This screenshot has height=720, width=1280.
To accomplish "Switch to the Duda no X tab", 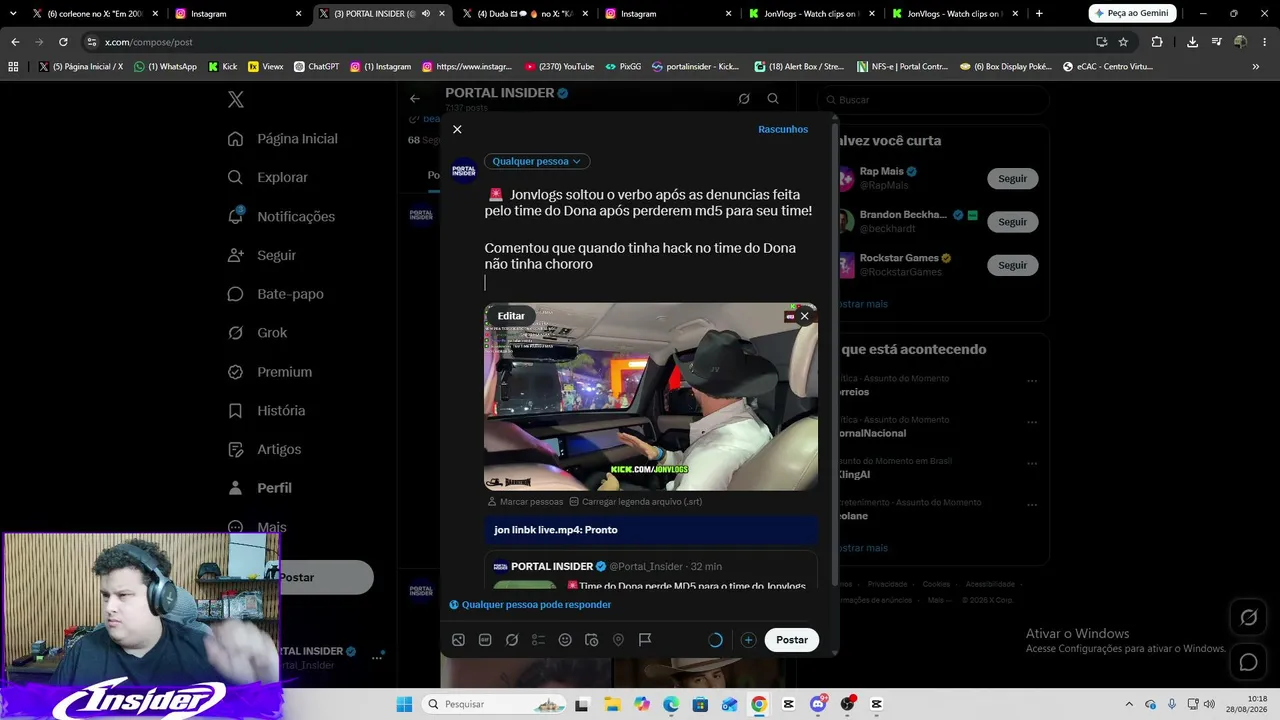I will 525,14.
